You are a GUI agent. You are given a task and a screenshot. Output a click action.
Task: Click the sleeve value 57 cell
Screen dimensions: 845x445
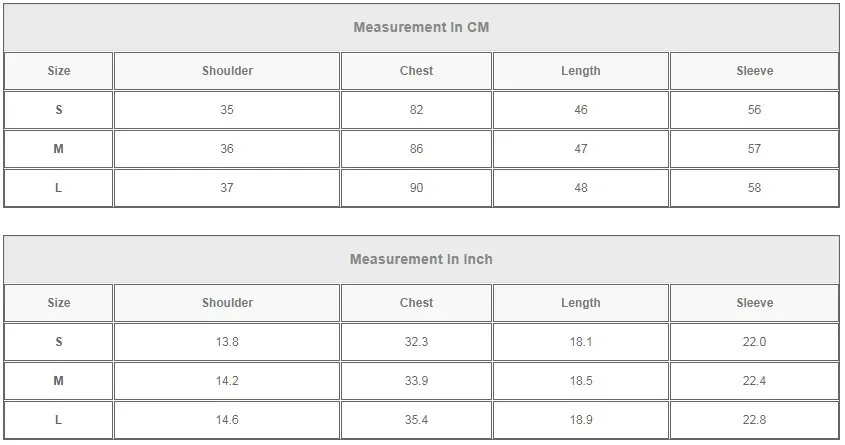[754, 149]
